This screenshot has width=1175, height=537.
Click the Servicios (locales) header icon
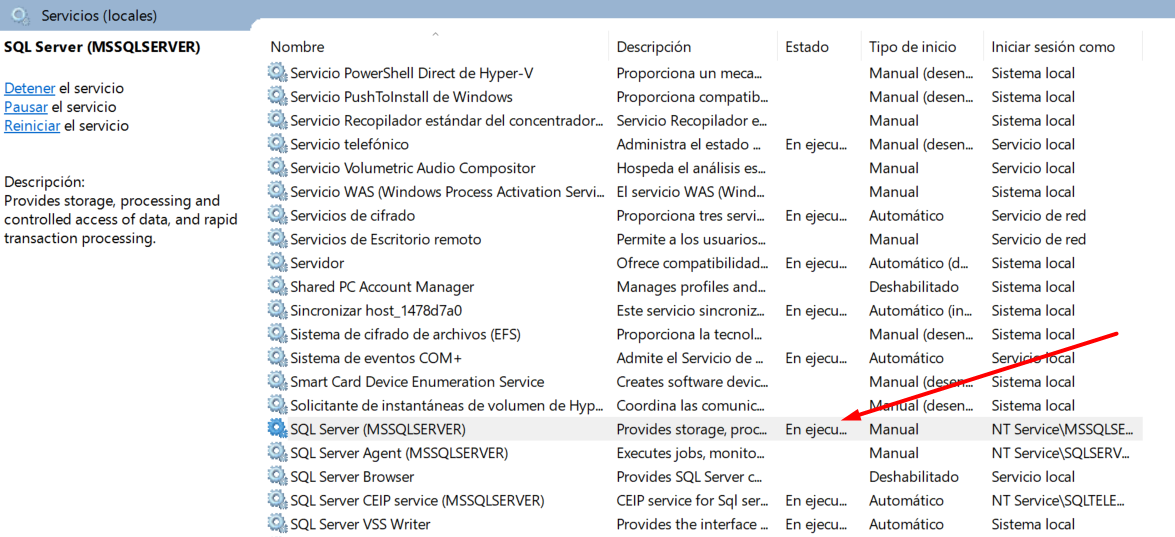point(20,16)
